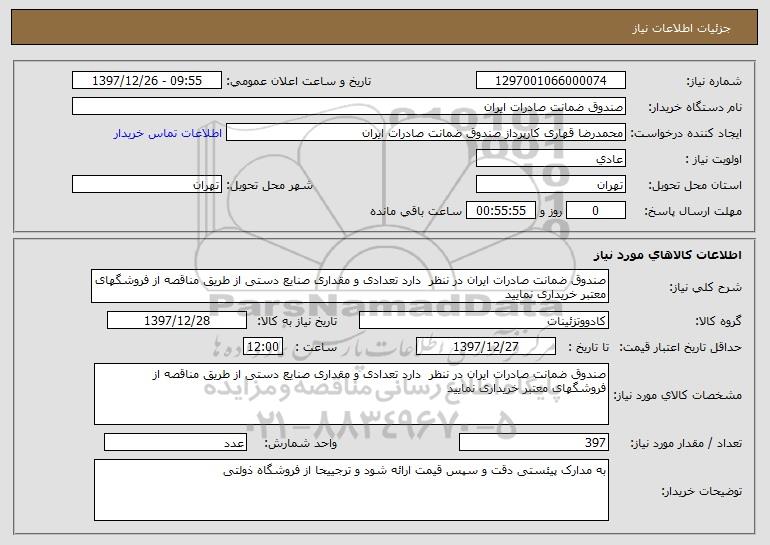Select the price validity date 1397/12/27
This screenshot has width=770, height=545.
[486, 347]
